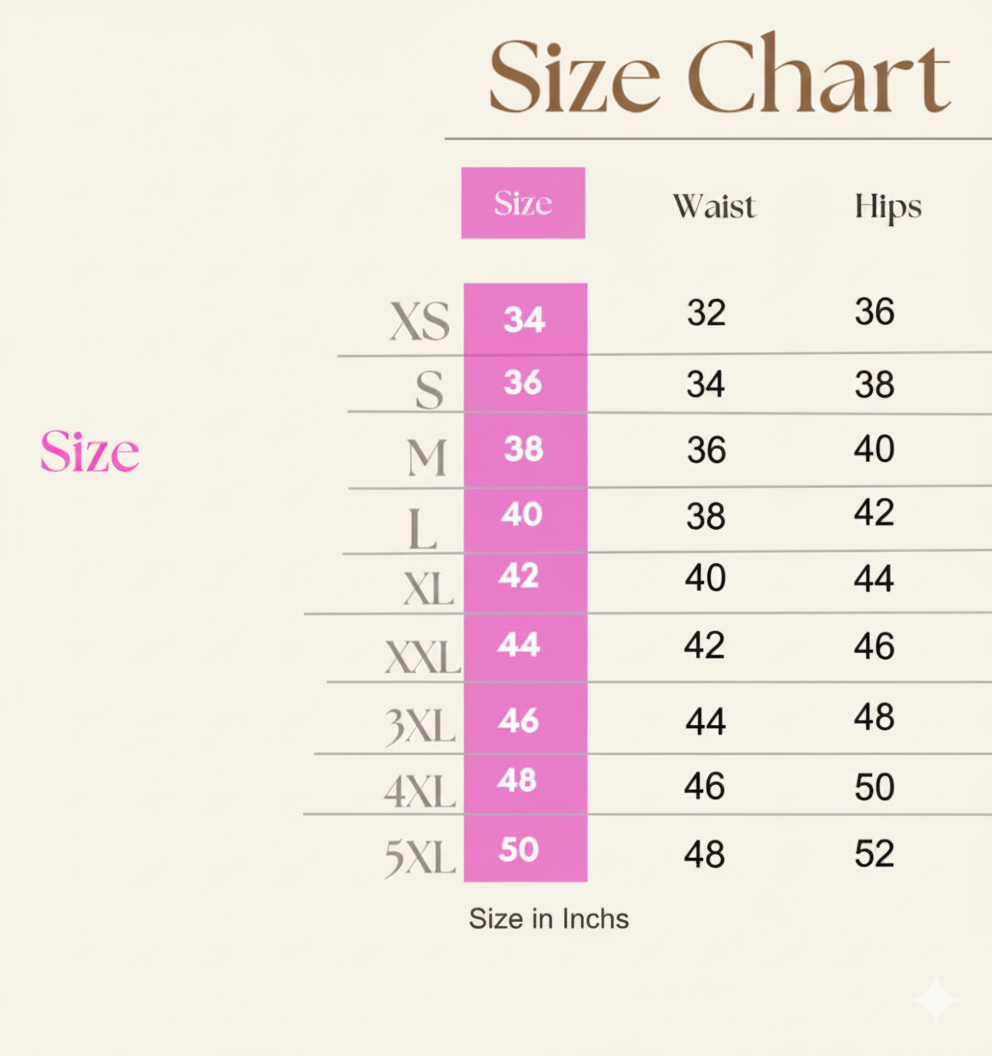Click waist value 32 in the XS row
Image resolution: width=992 pixels, height=1056 pixels.
(706, 314)
